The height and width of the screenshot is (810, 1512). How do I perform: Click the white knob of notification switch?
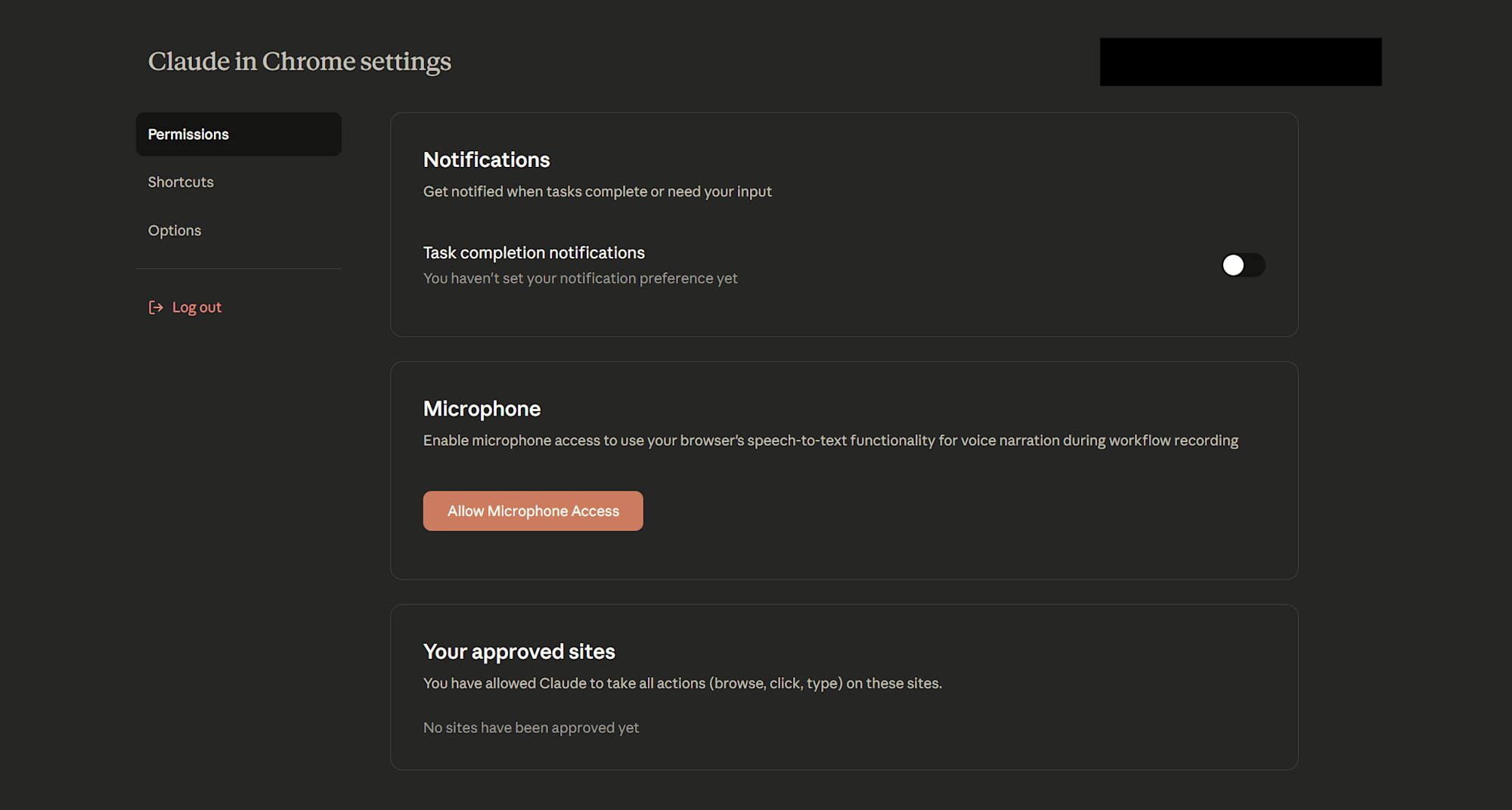pos(1233,265)
